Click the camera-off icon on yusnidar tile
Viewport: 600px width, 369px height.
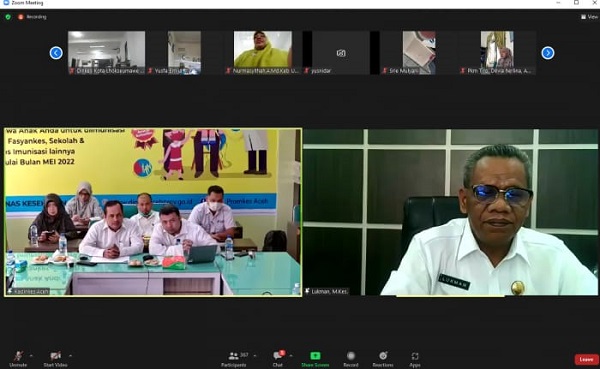click(341, 53)
